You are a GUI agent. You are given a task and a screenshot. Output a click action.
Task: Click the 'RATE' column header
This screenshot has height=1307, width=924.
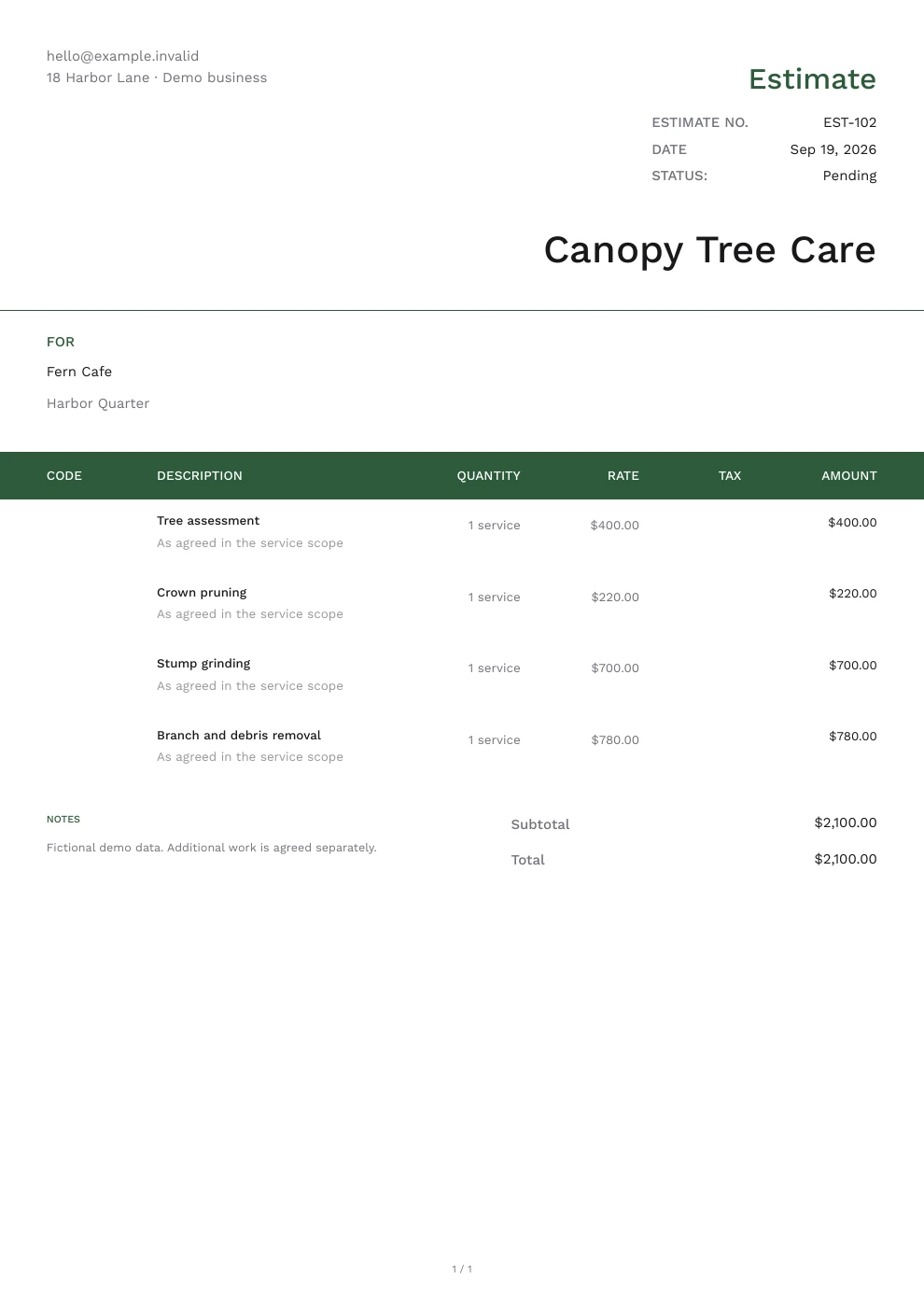click(623, 476)
